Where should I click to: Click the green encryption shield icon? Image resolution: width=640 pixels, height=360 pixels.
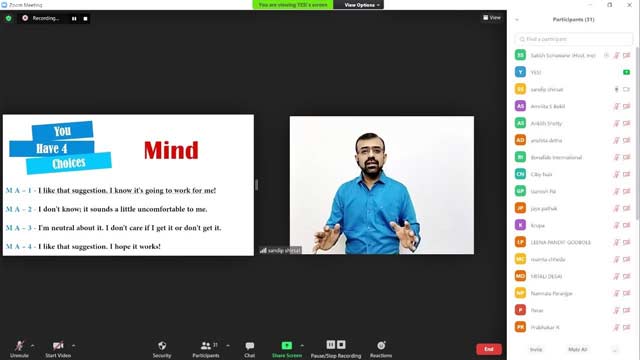pyautogui.click(x=9, y=18)
